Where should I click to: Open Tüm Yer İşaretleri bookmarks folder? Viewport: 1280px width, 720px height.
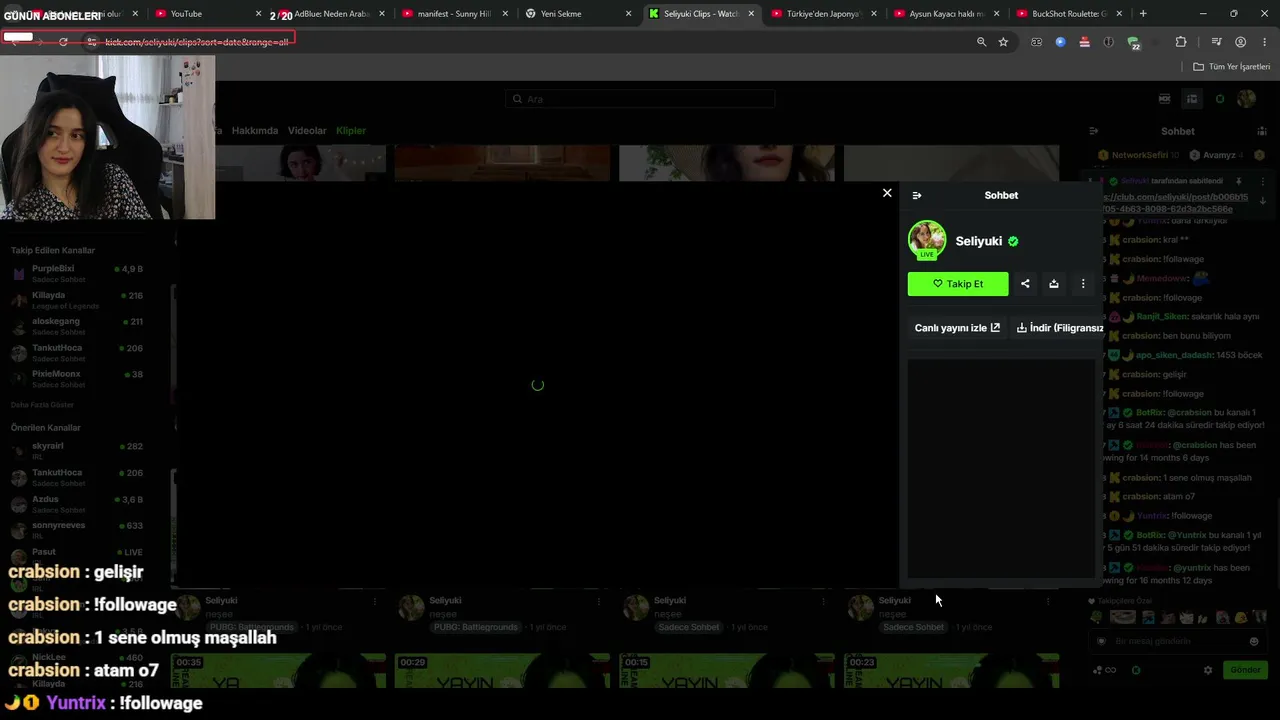point(1232,67)
